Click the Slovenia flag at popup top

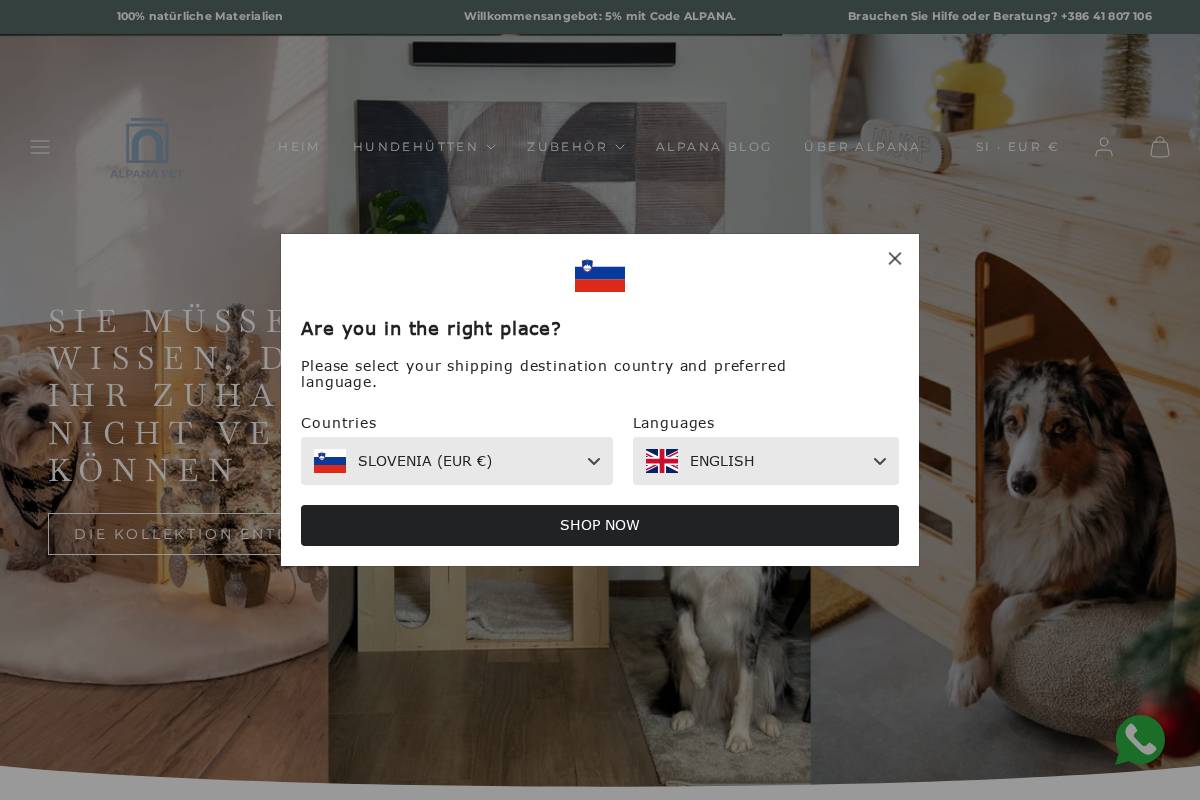pos(600,276)
